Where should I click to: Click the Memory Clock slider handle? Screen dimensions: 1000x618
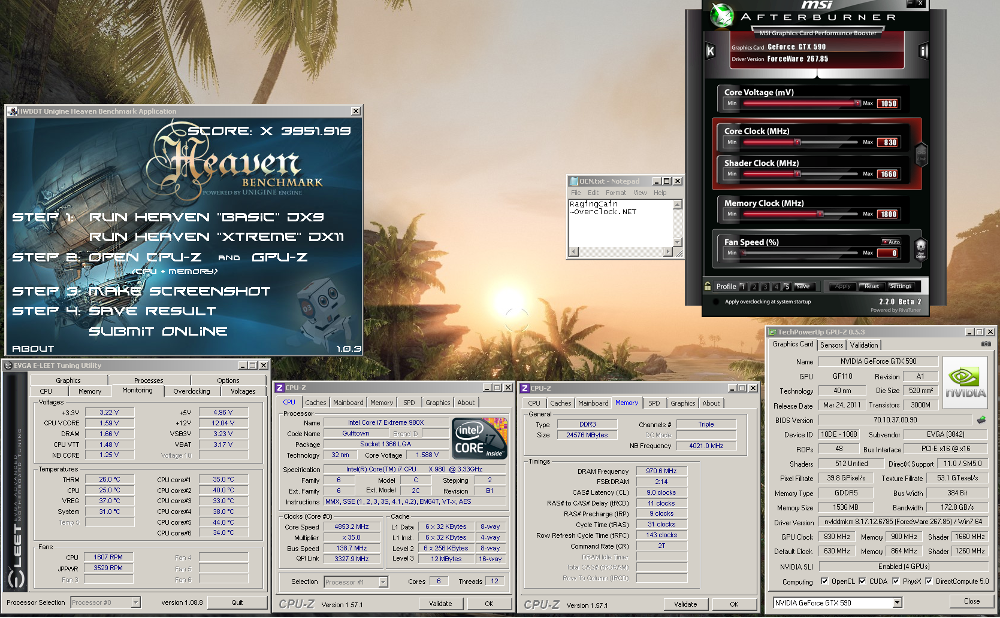pos(820,214)
